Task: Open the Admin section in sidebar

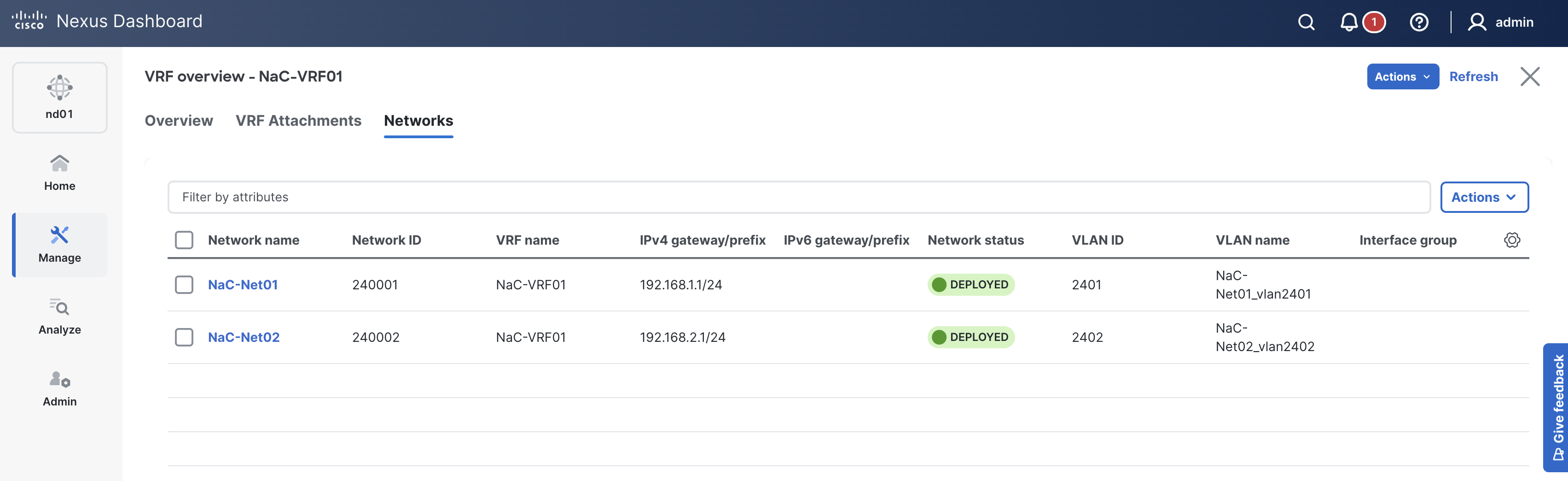Action: point(60,388)
